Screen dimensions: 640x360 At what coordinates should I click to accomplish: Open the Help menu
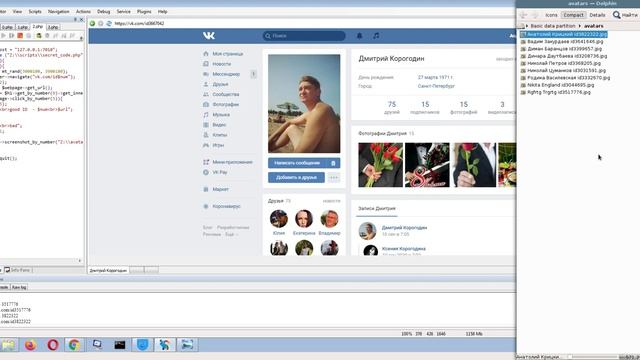point(162,11)
